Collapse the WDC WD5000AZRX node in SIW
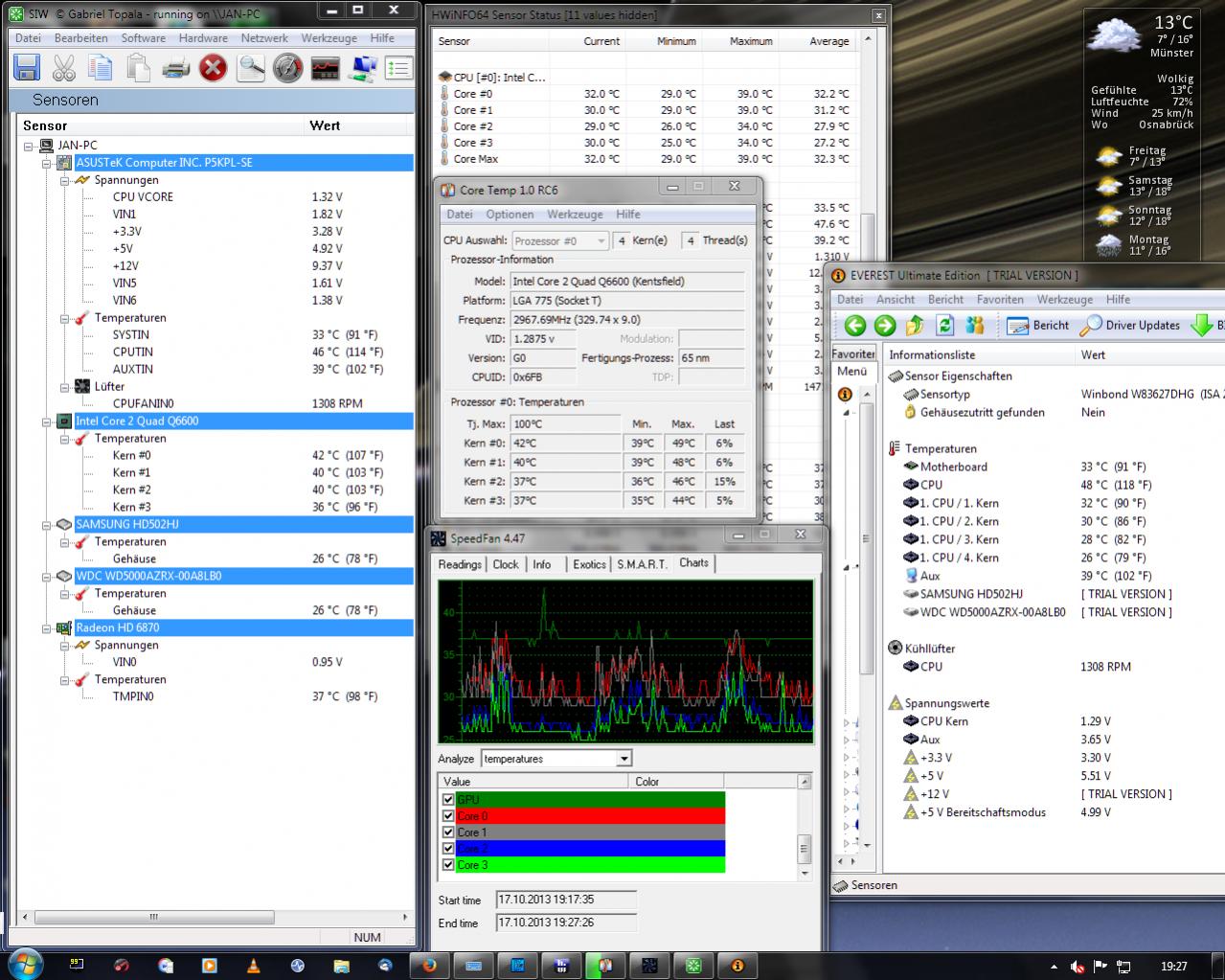 (46, 577)
